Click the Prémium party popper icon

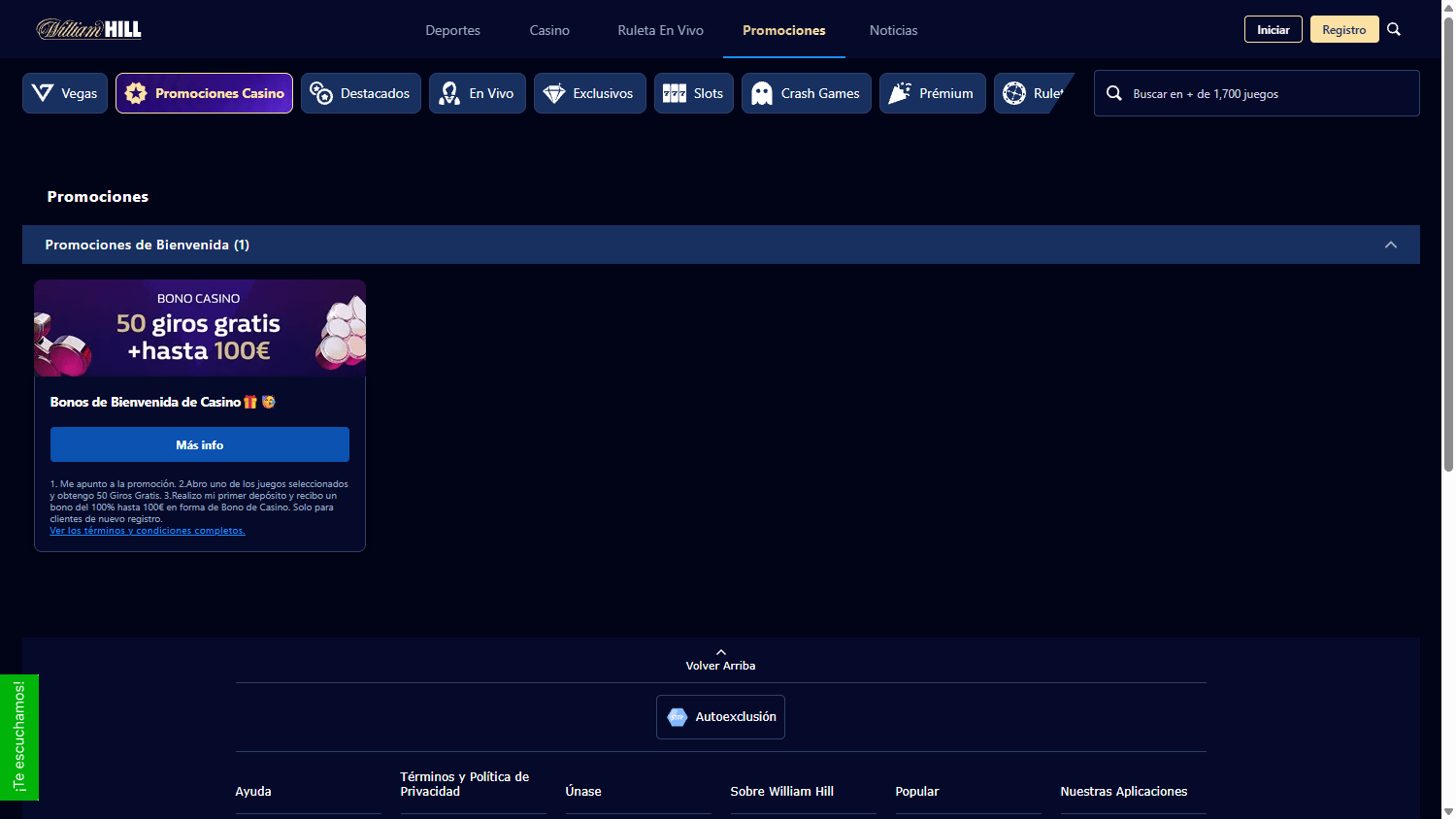(900, 93)
